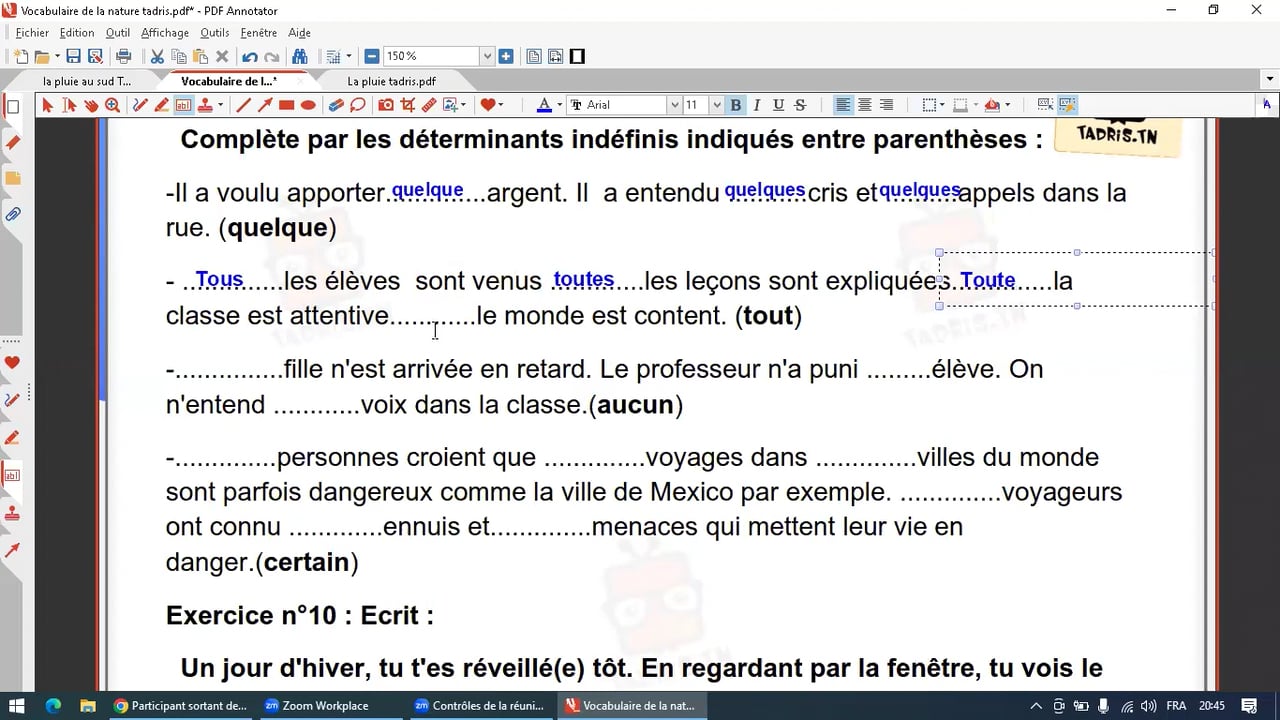Align text center
Viewport: 1280px width, 720px height.
tap(865, 105)
